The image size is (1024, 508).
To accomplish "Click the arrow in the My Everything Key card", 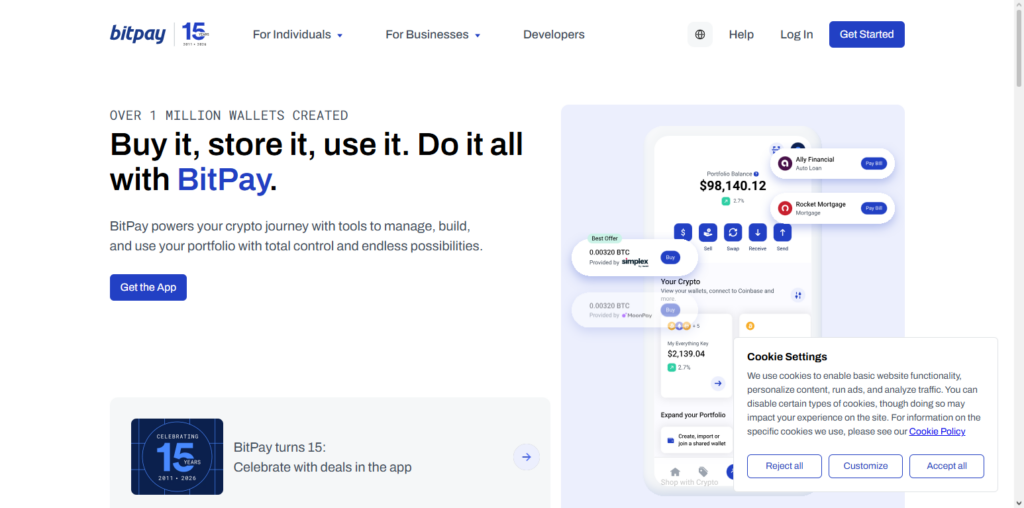I will (718, 383).
